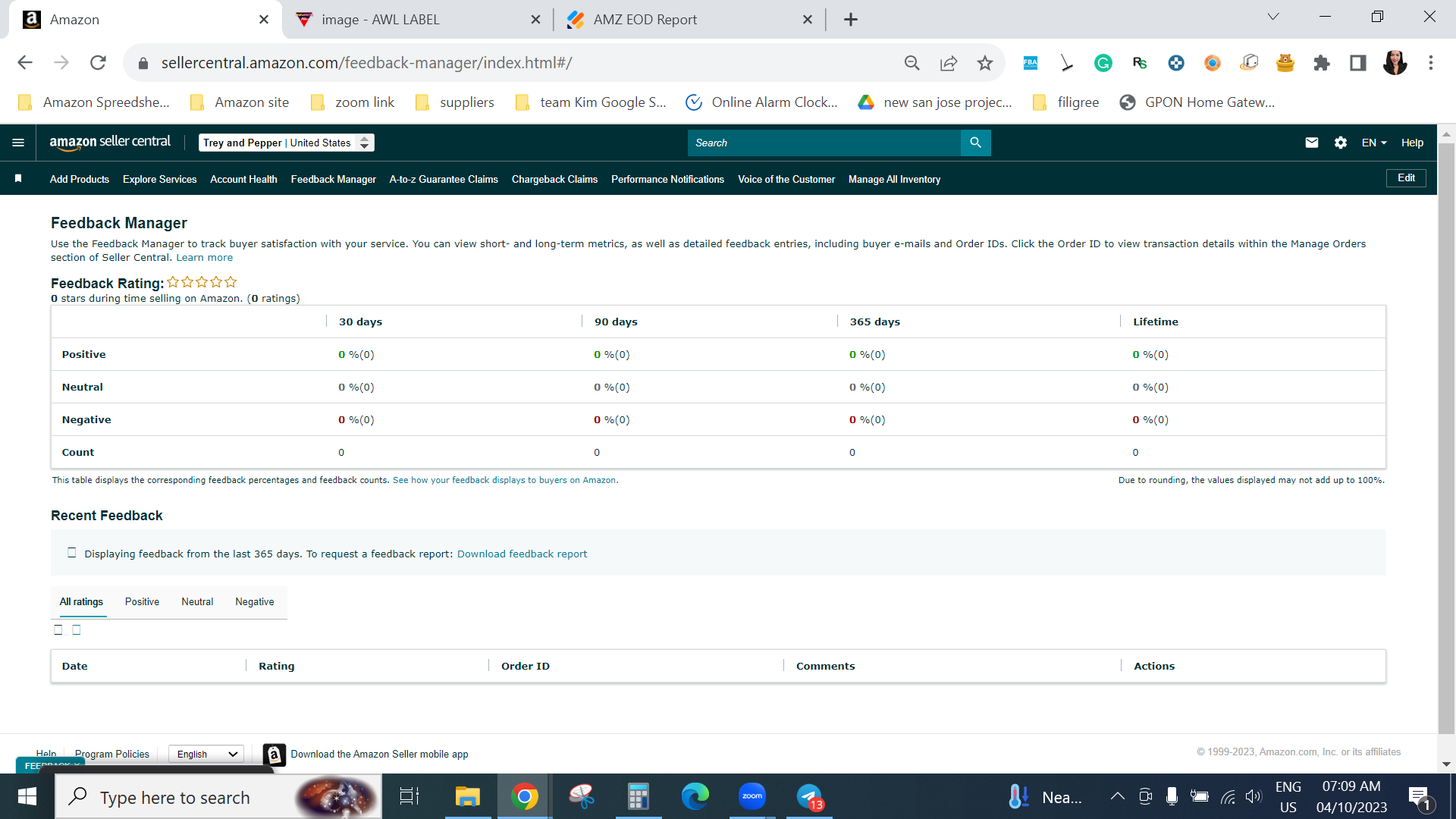
Task: Open the Chrome profile avatar
Action: pos(1394,63)
